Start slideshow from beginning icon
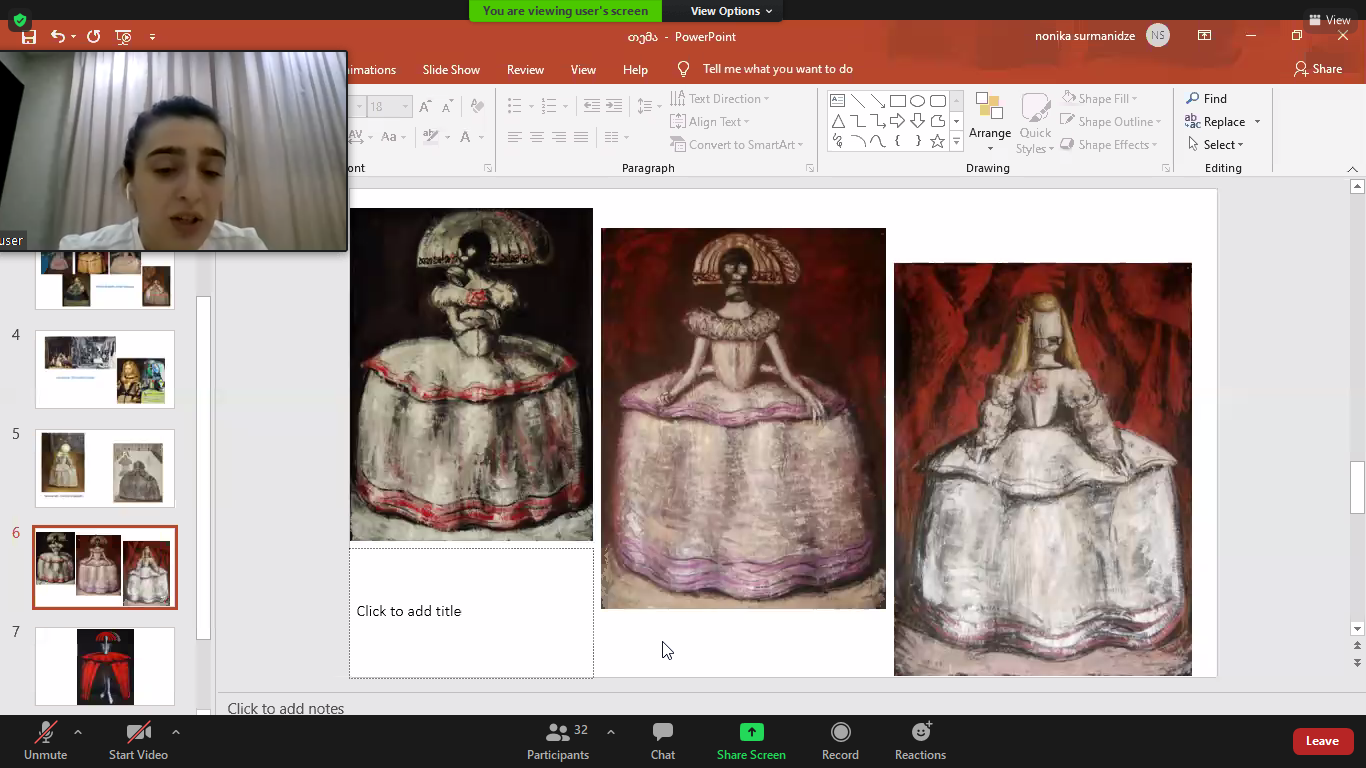This screenshot has width=1366, height=768. coord(124,37)
